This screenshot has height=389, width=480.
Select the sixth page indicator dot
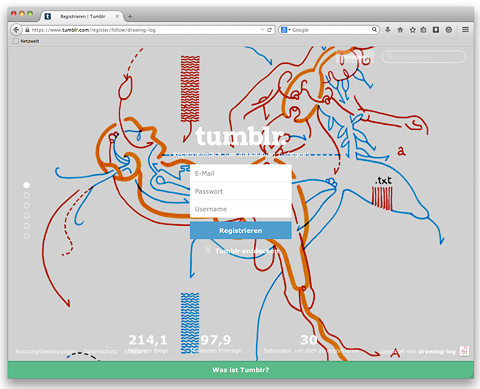coord(27,236)
